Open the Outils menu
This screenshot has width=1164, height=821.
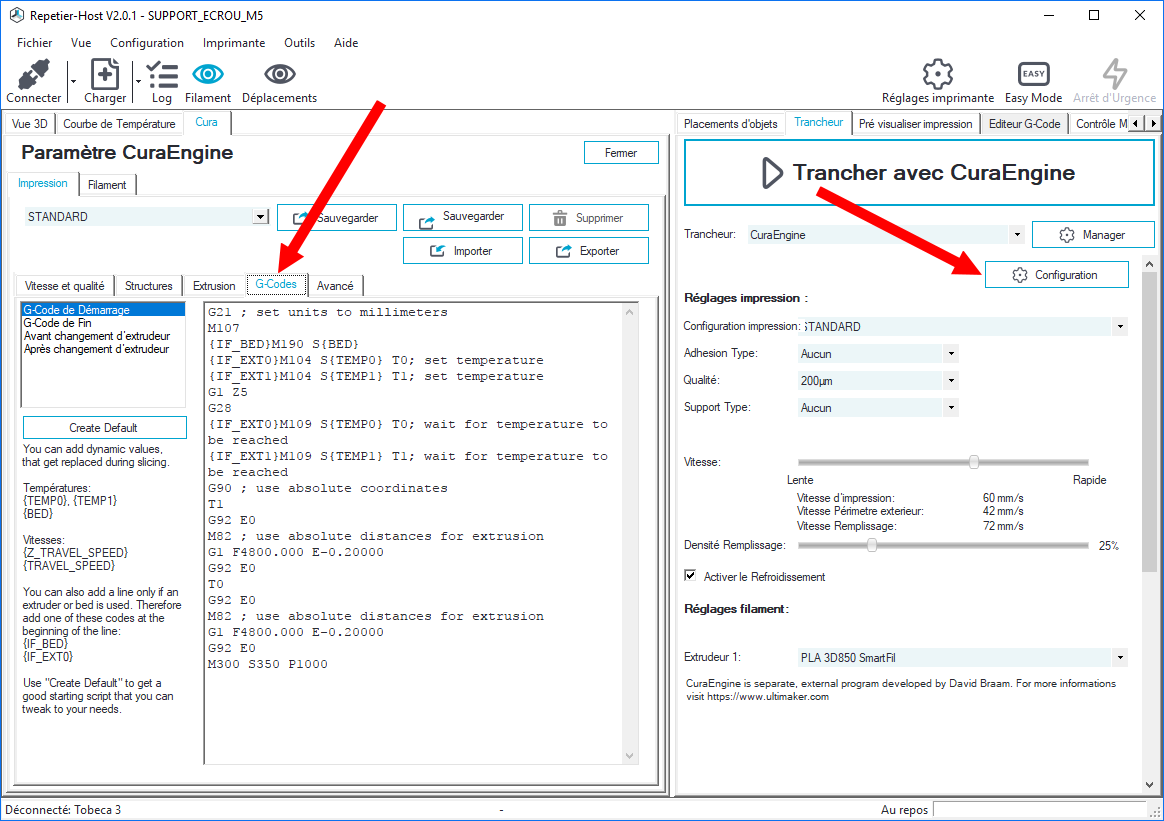(299, 43)
